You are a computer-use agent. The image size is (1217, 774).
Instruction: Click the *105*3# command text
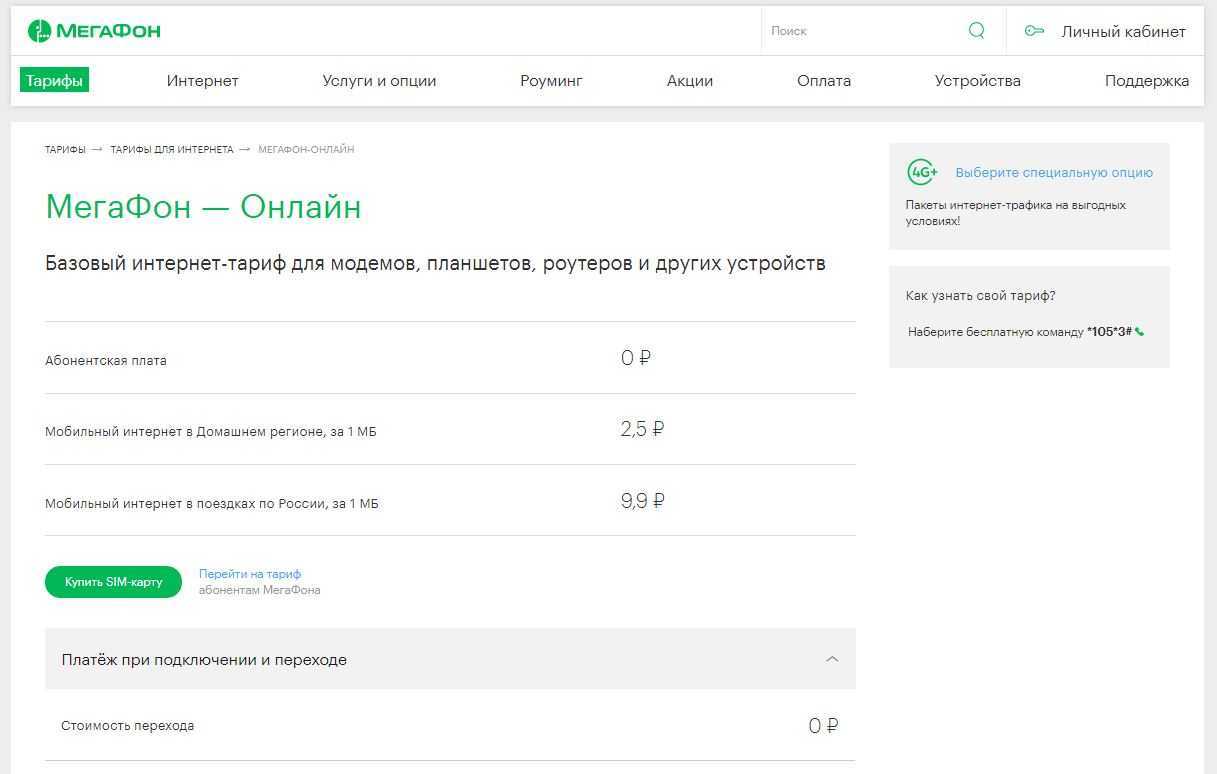(x=1109, y=332)
